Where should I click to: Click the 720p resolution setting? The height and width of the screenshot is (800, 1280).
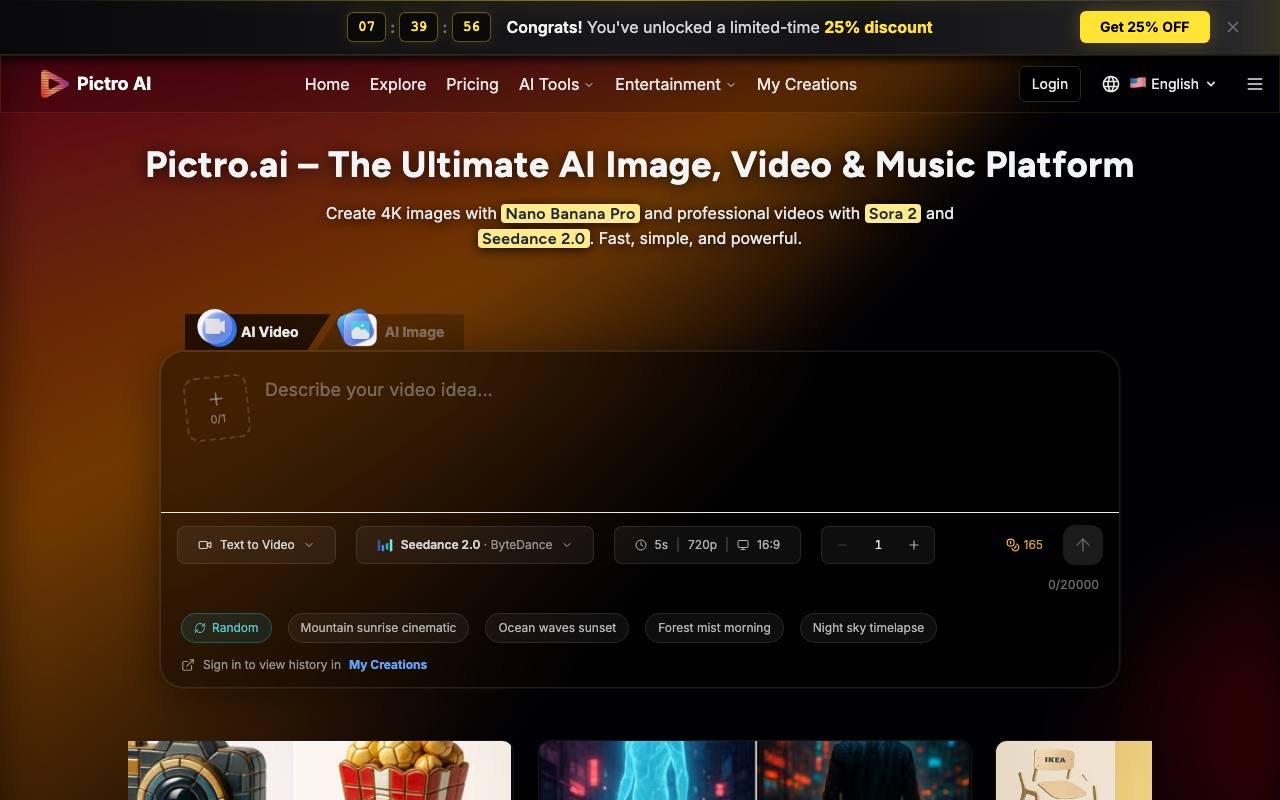coord(702,545)
